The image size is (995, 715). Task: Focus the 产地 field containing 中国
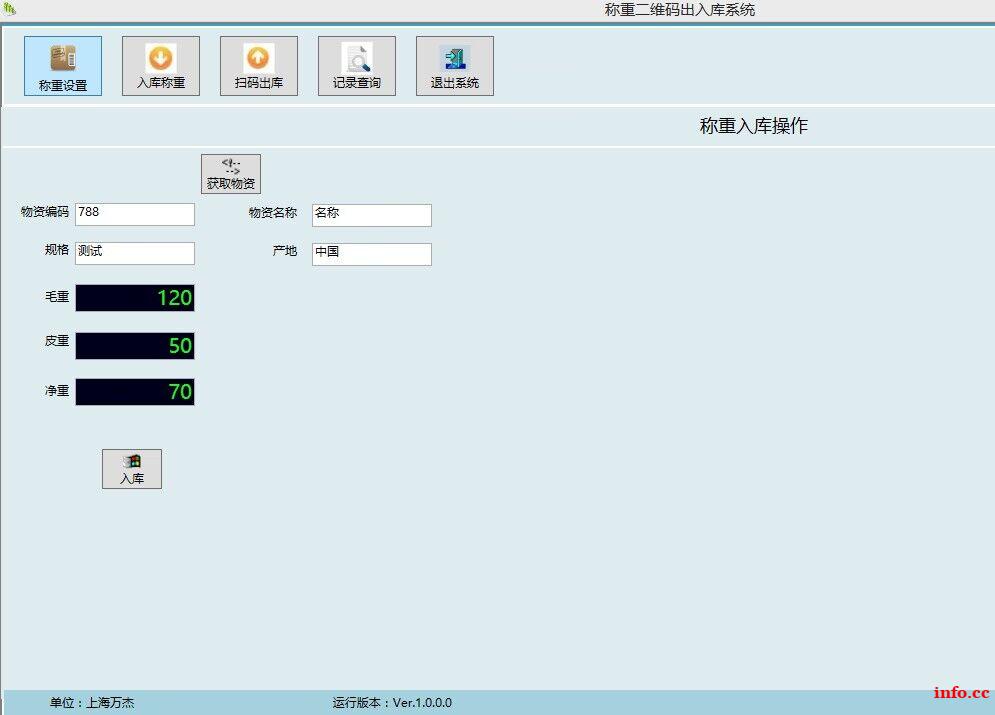point(372,254)
